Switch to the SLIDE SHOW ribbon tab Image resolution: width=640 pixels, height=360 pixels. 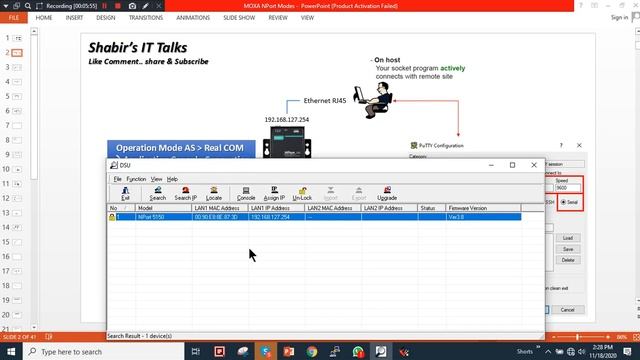coord(239,18)
